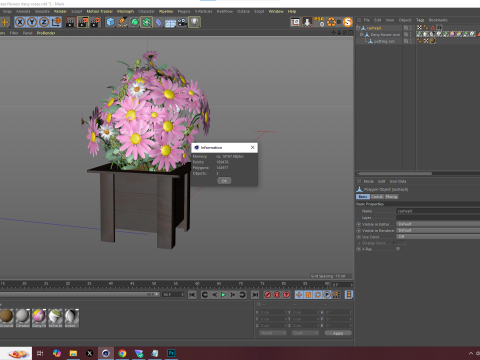Screen dimensions: 480x360
Task: Open Visible in Renderer dropdown
Action: tap(438, 230)
